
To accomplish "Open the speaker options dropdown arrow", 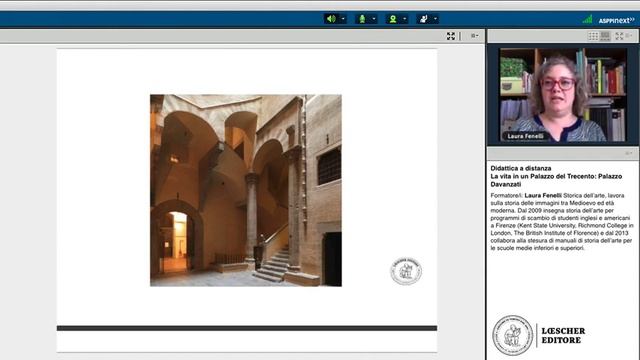I will pyautogui.click(x=343, y=19).
